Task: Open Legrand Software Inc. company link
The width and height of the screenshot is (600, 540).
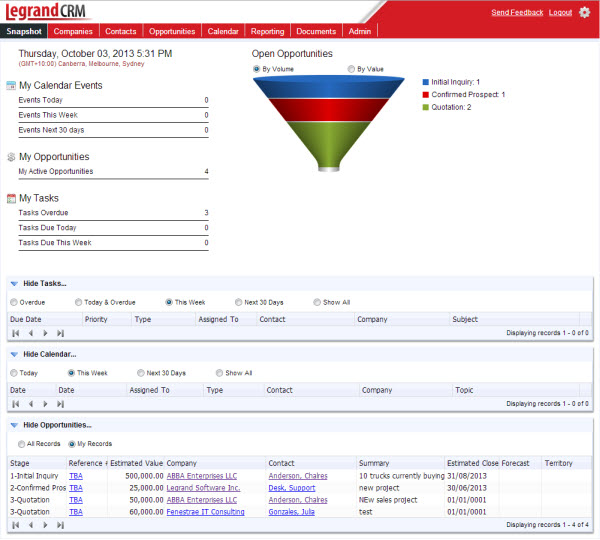Action: tap(203, 488)
